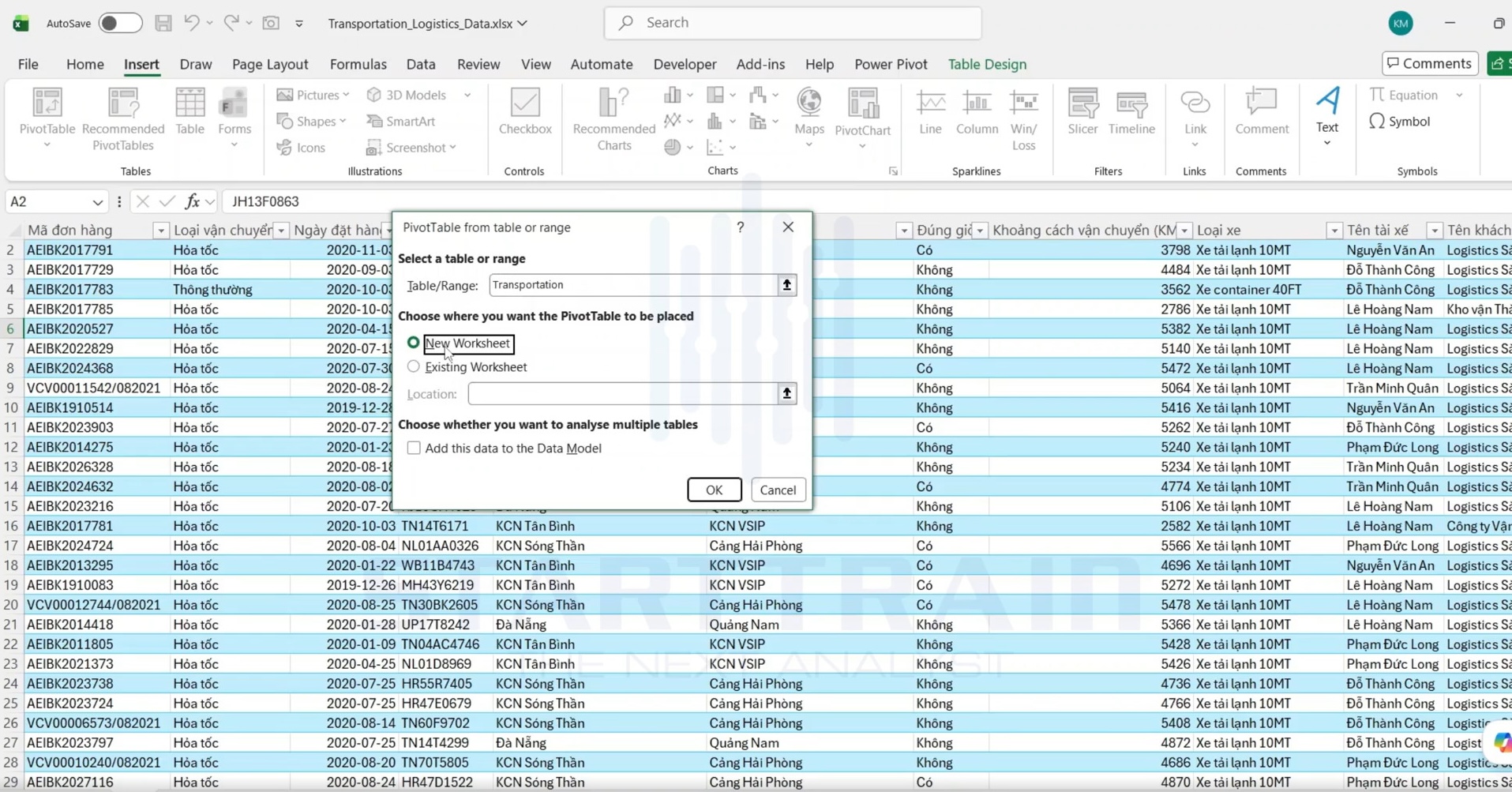
Task: Select the New Worksheet radio button
Action: pyautogui.click(x=413, y=343)
